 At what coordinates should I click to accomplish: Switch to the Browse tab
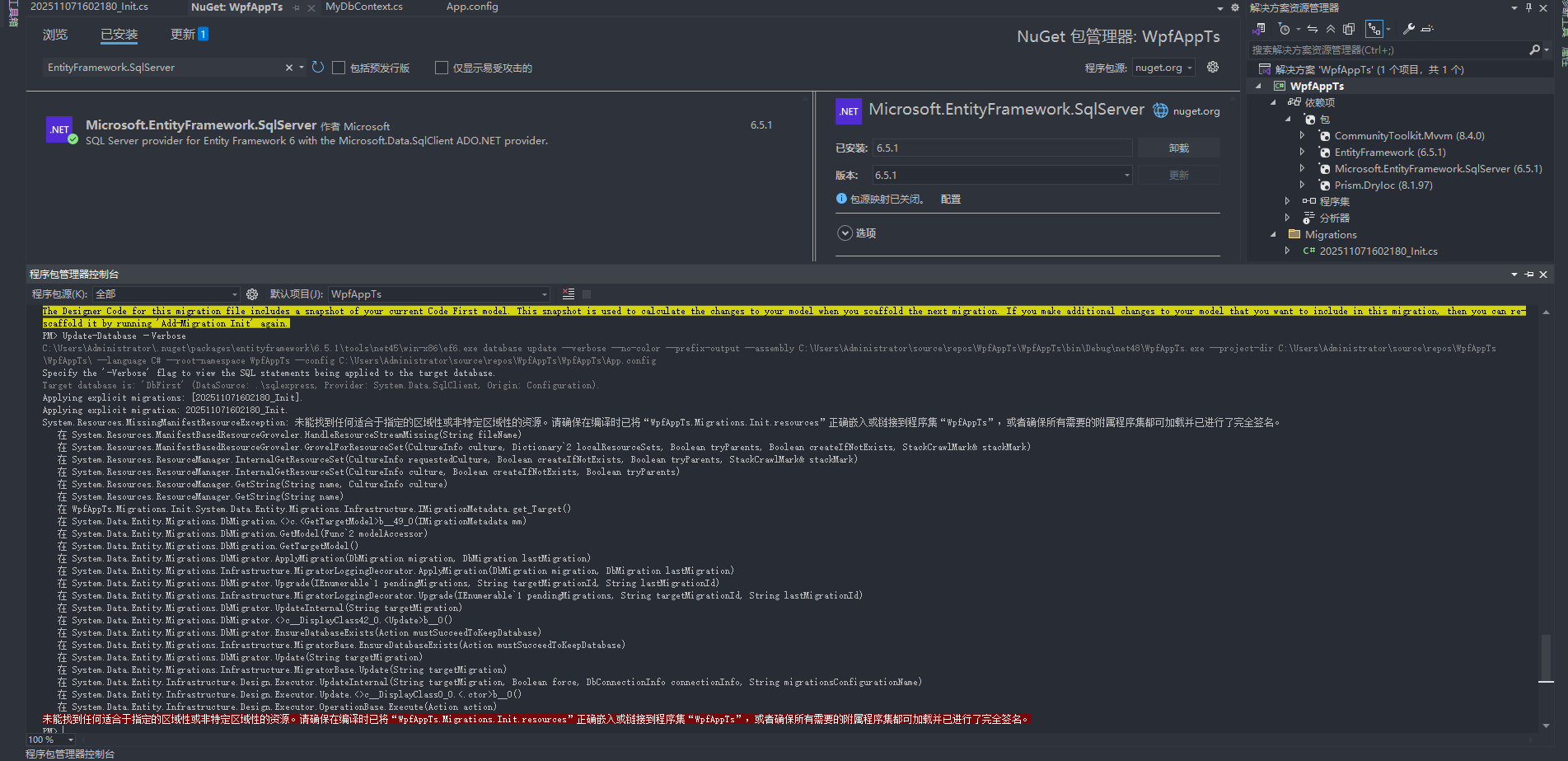point(55,35)
